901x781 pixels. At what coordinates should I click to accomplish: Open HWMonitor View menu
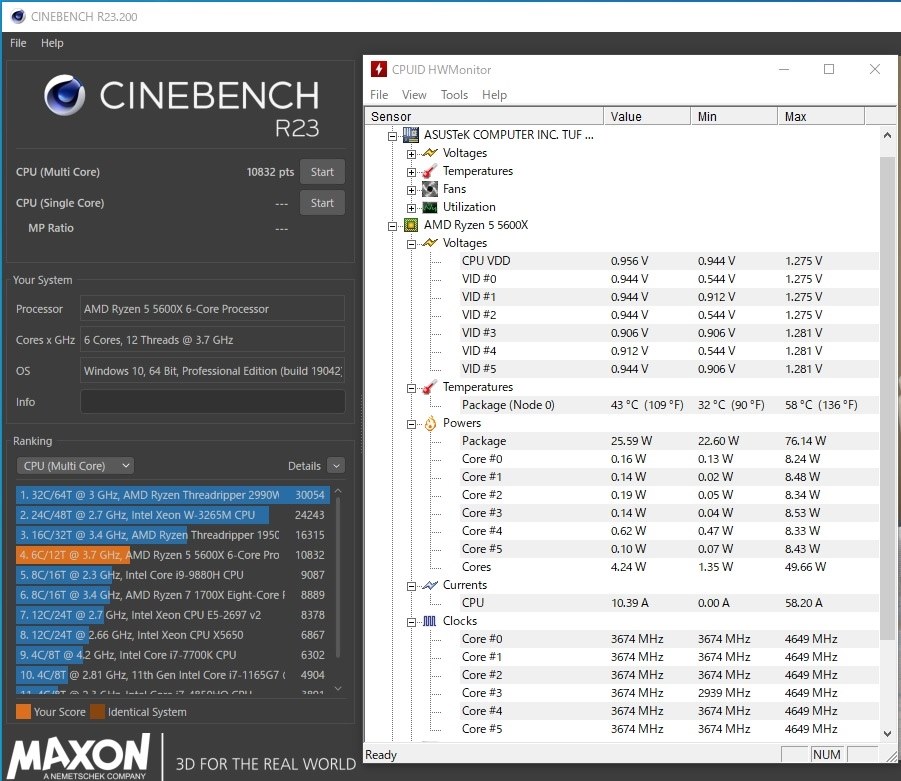414,95
